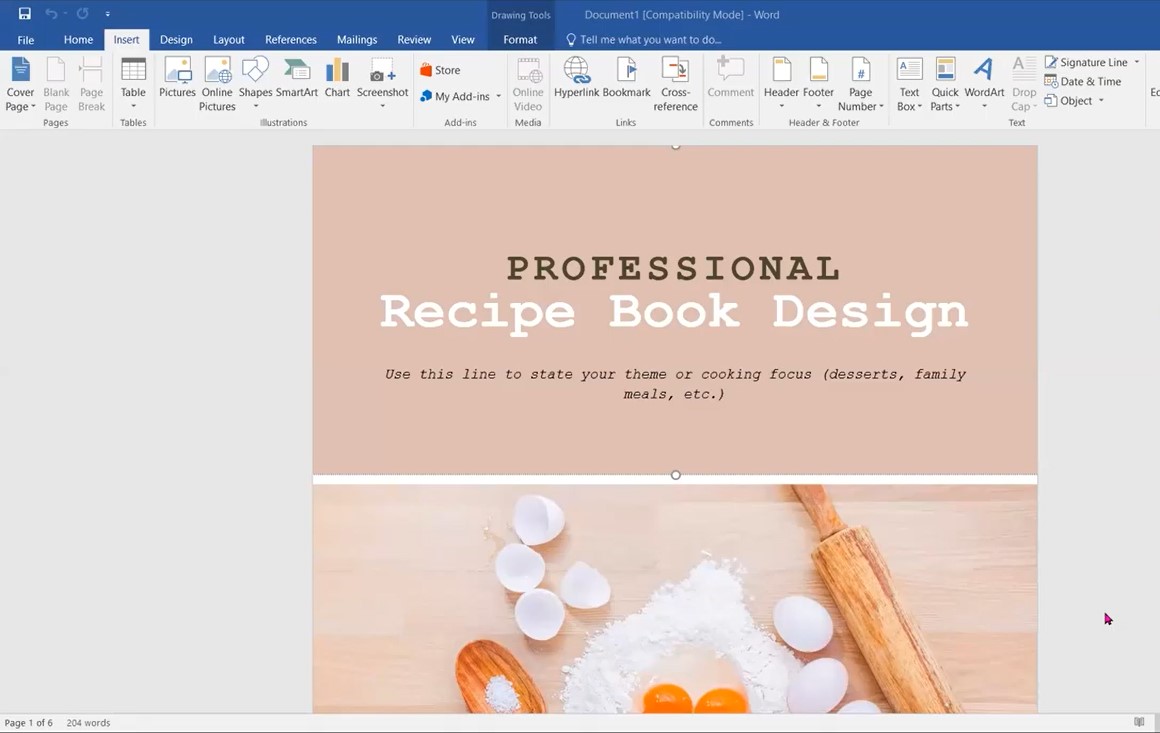Click the Store button
Image resolution: width=1160 pixels, height=733 pixels.
pyautogui.click(x=440, y=70)
